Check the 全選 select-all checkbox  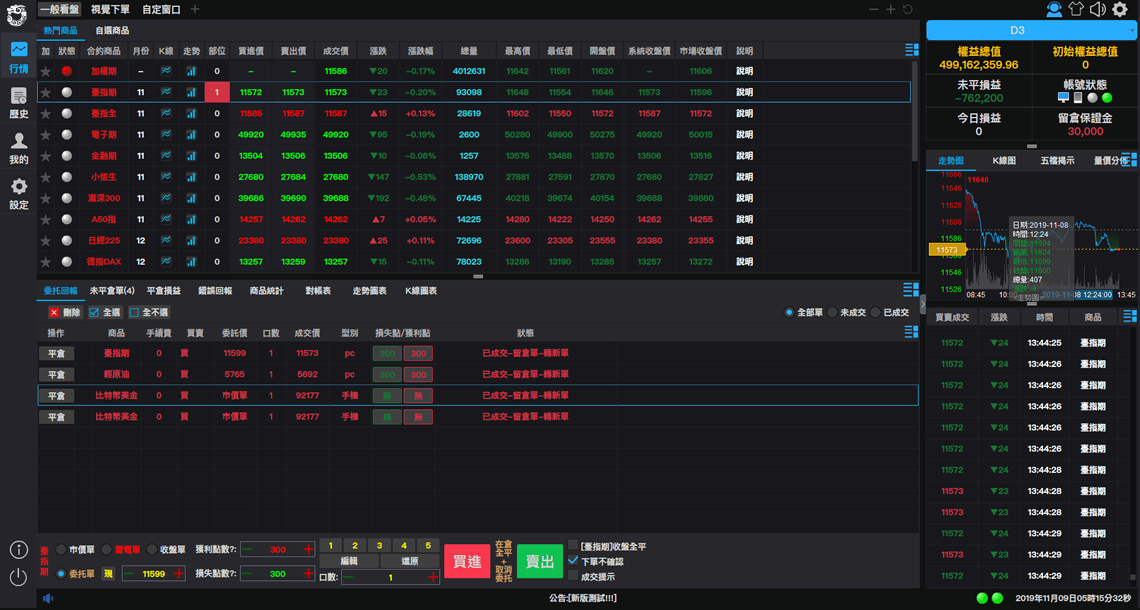tap(95, 312)
